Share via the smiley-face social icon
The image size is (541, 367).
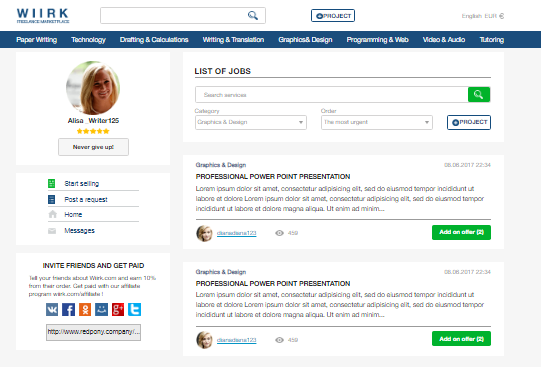(x=101, y=309)
